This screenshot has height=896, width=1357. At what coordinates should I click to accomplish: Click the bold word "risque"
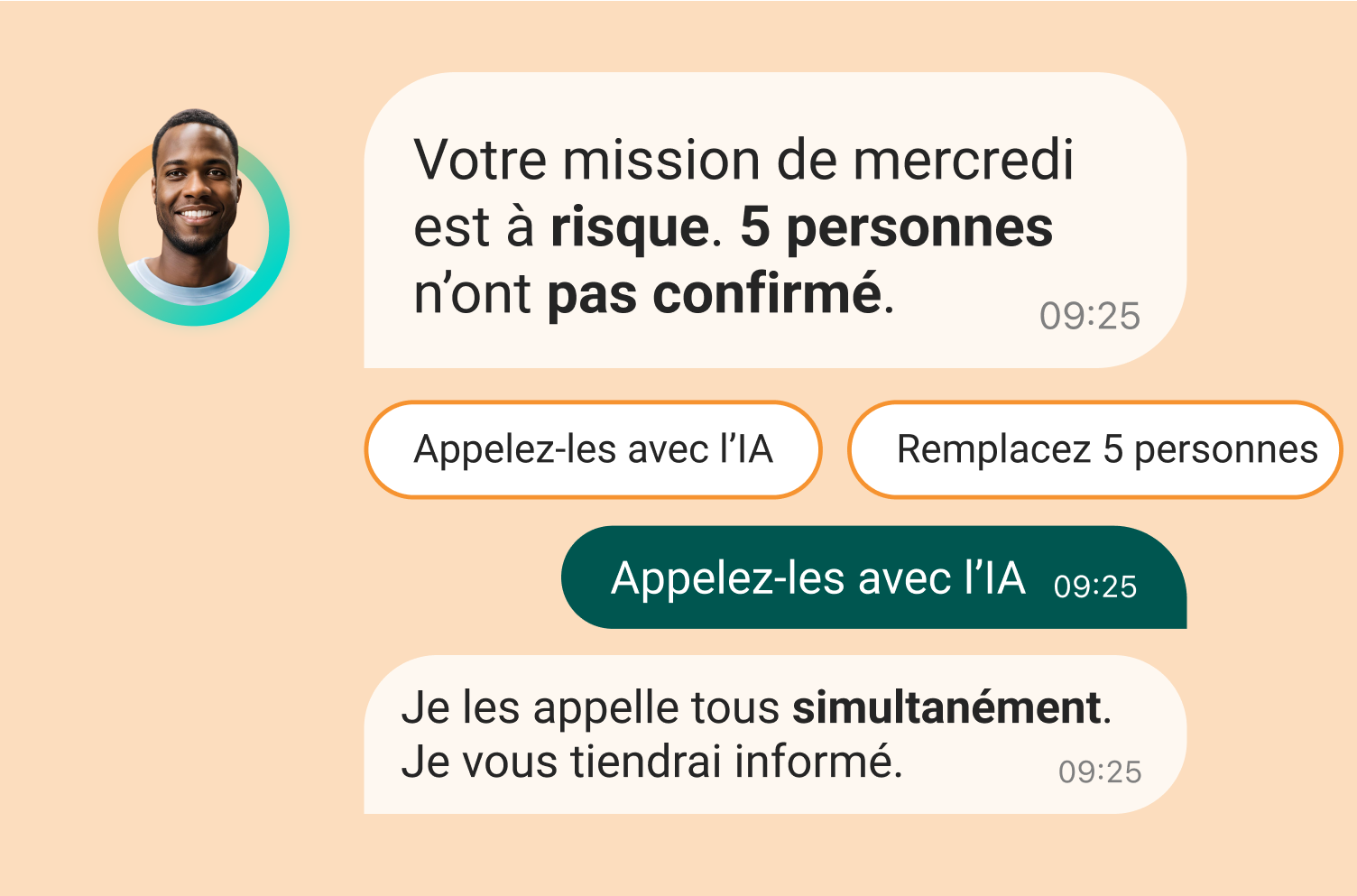(630, 228)
